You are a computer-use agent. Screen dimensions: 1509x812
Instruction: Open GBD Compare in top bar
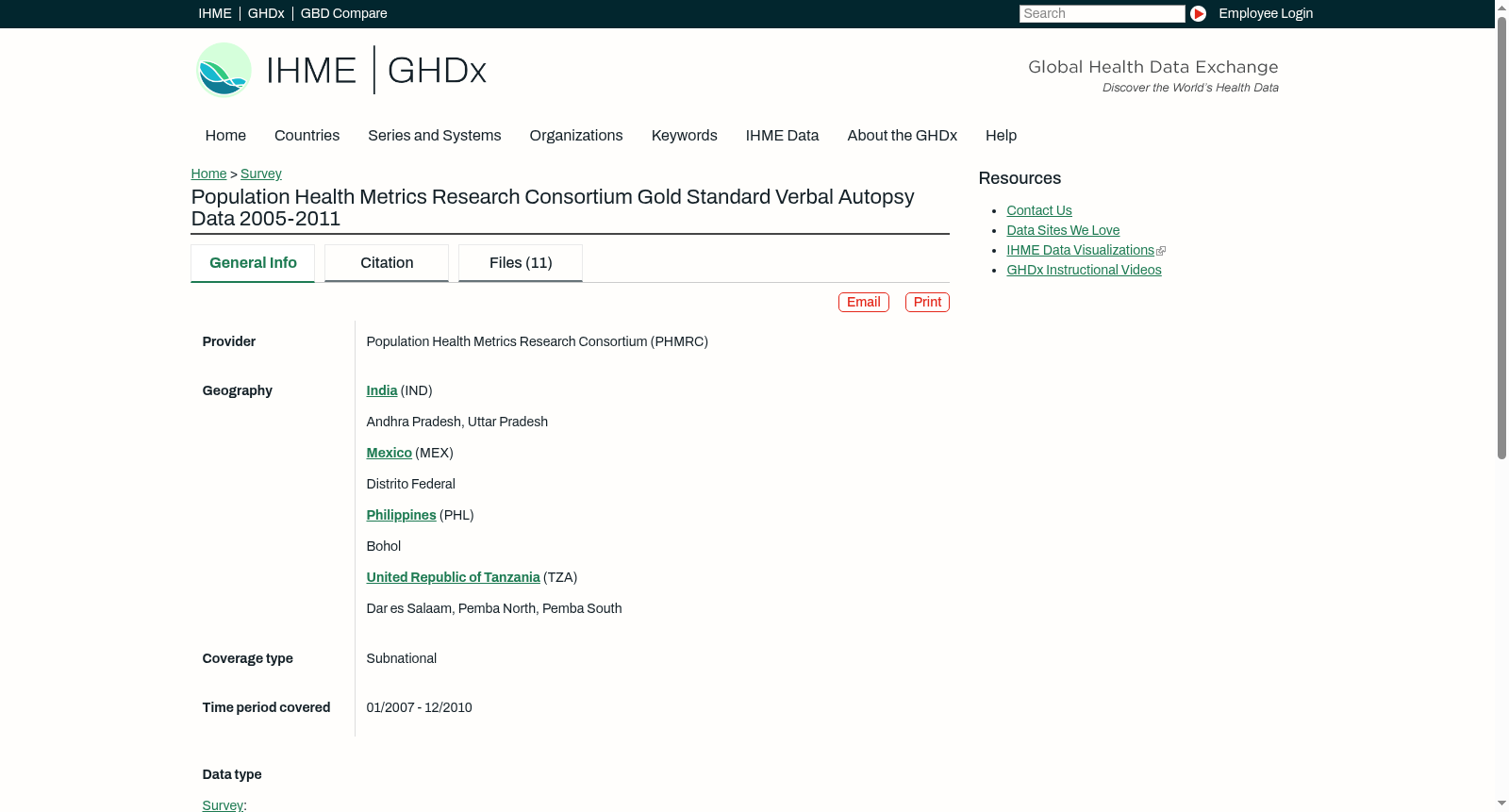tap(343, 13)
